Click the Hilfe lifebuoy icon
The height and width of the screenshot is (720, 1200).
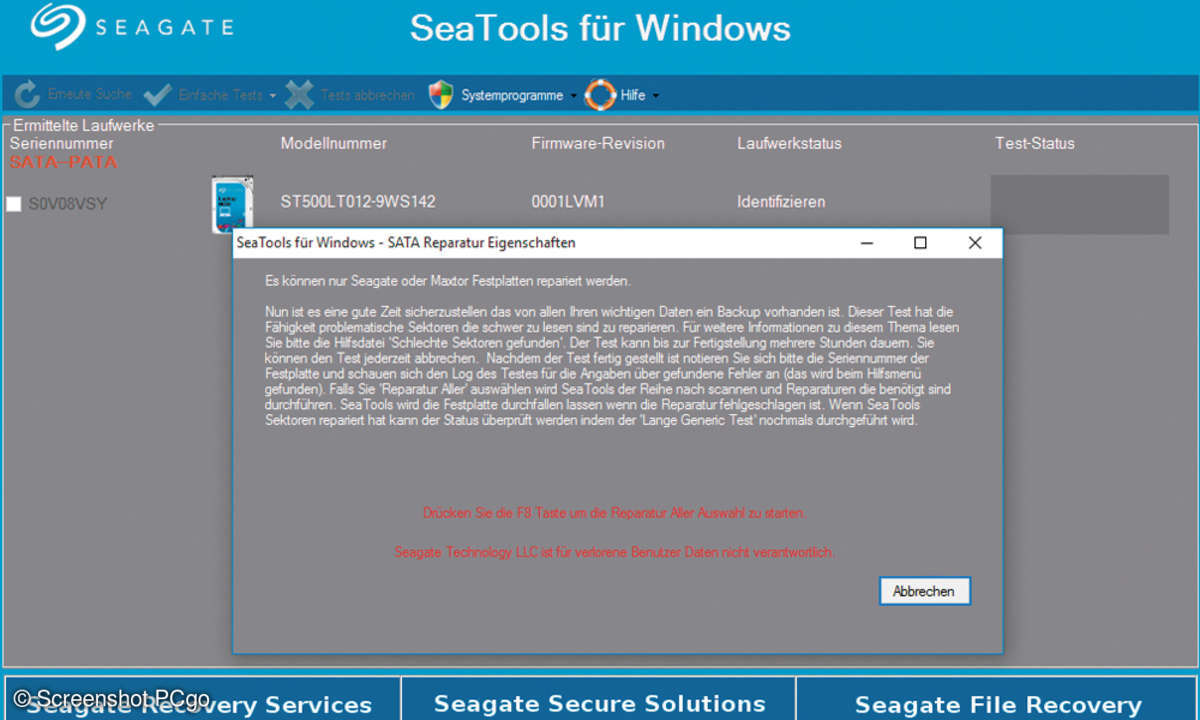pos(600,95)
